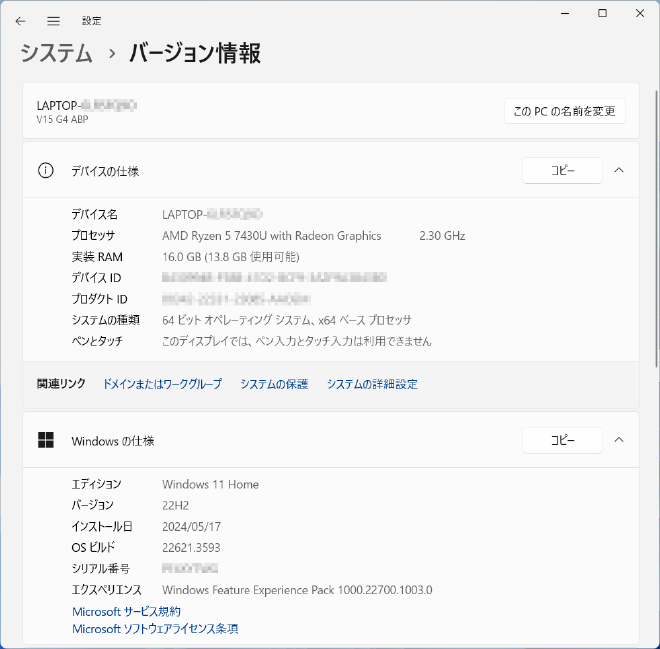Viewport: 660px width, 649px height.
Task: Click the 関連リンク label
Action: pyautogui.click(x=61, y=384)
